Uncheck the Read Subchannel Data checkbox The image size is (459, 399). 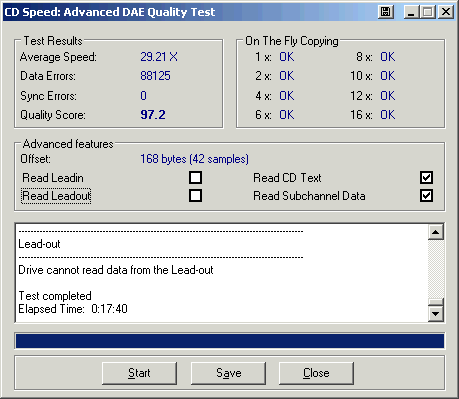pyautogui.click(x=426, y=195)
